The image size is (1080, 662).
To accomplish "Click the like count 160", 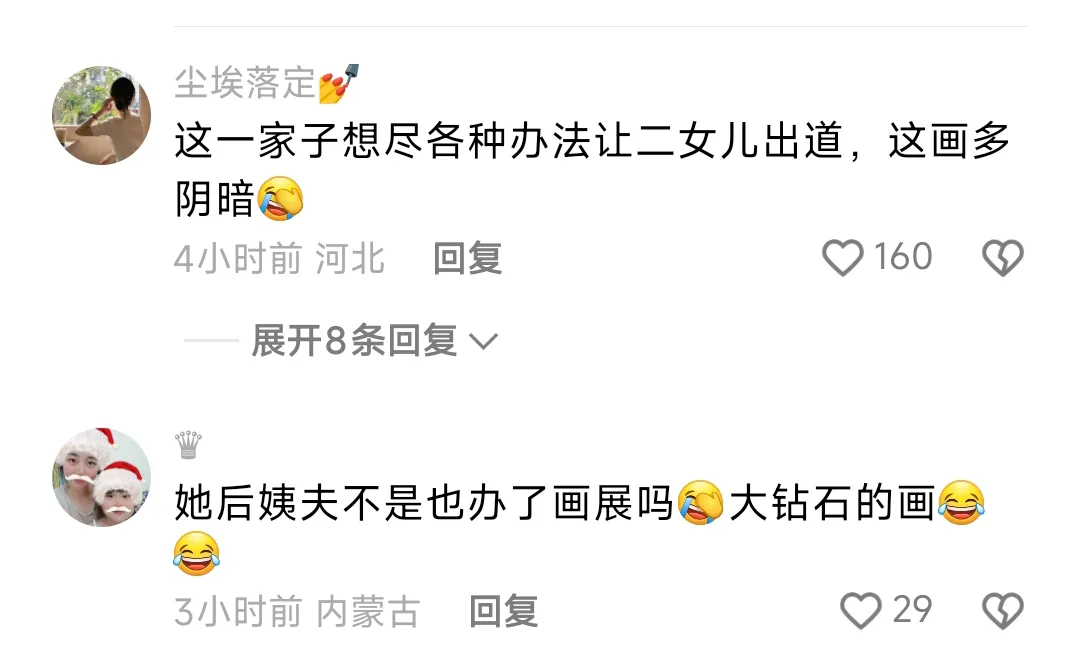I will 903,257.
